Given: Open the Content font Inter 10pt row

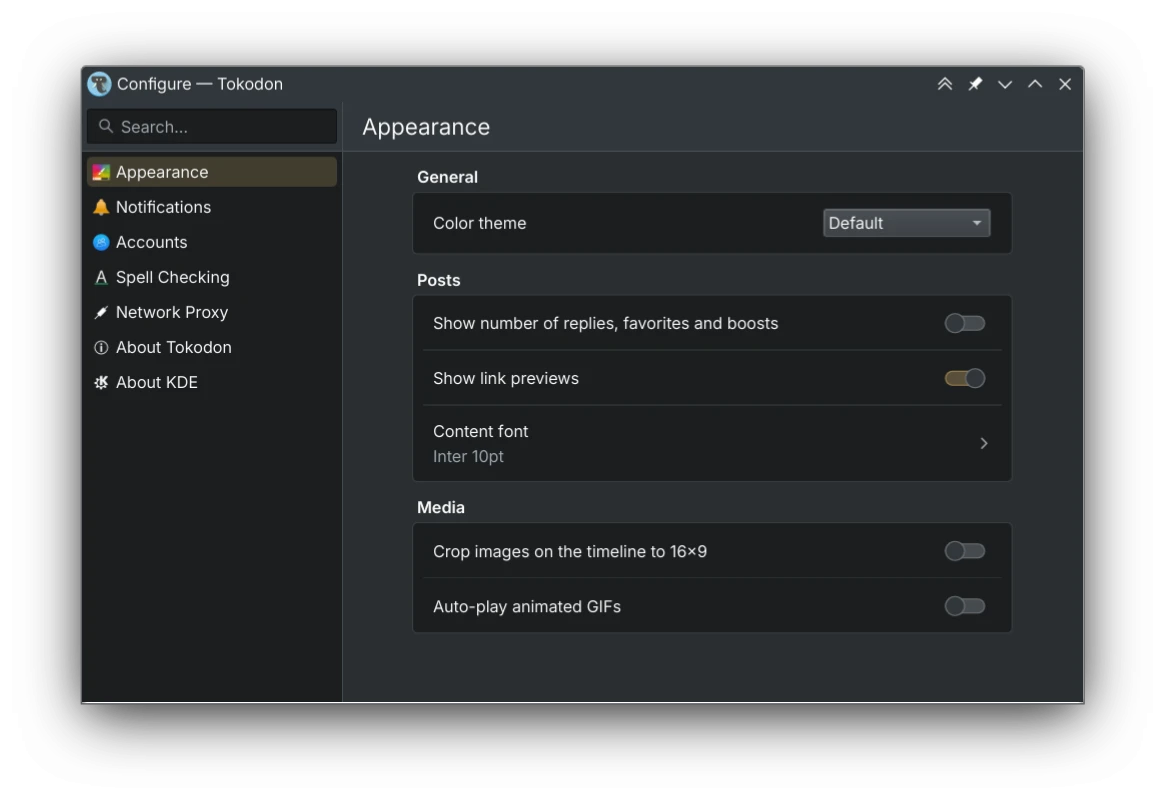Looking at the screenshot, I should tap(712, 443).
